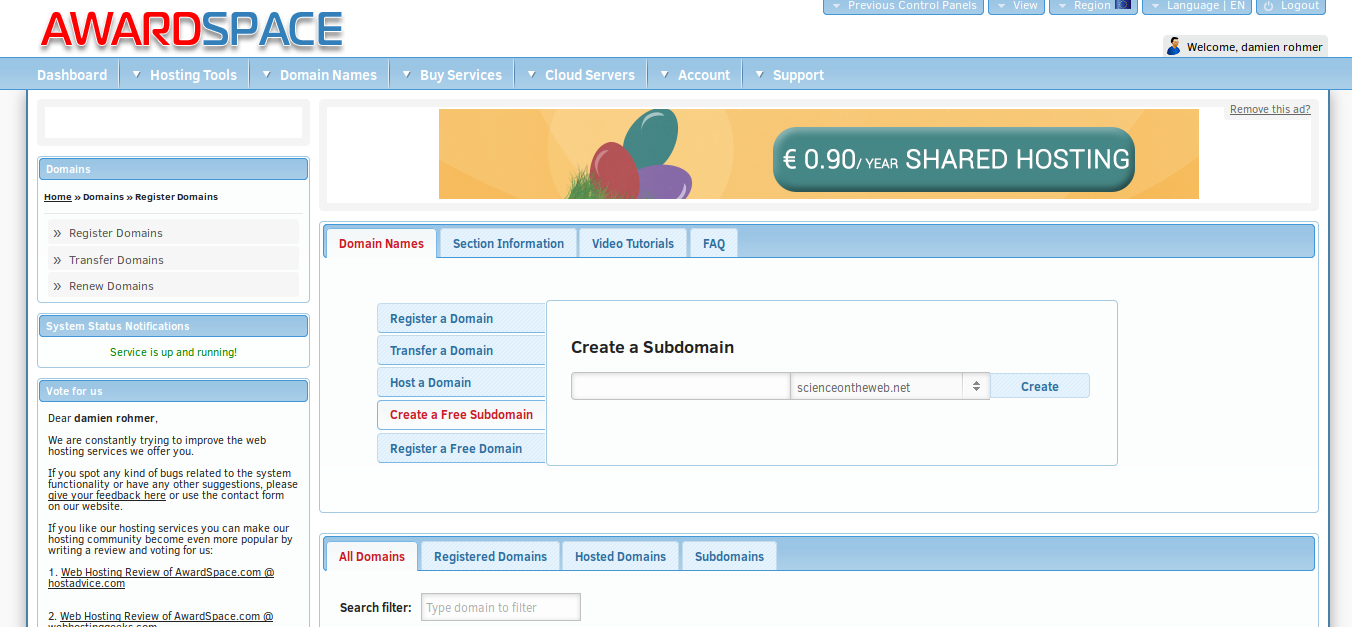Screen dimensions: 1352x627
Task: Switch to the Subdomains tab
Action: pyautogui.click(x=729, y=556)
